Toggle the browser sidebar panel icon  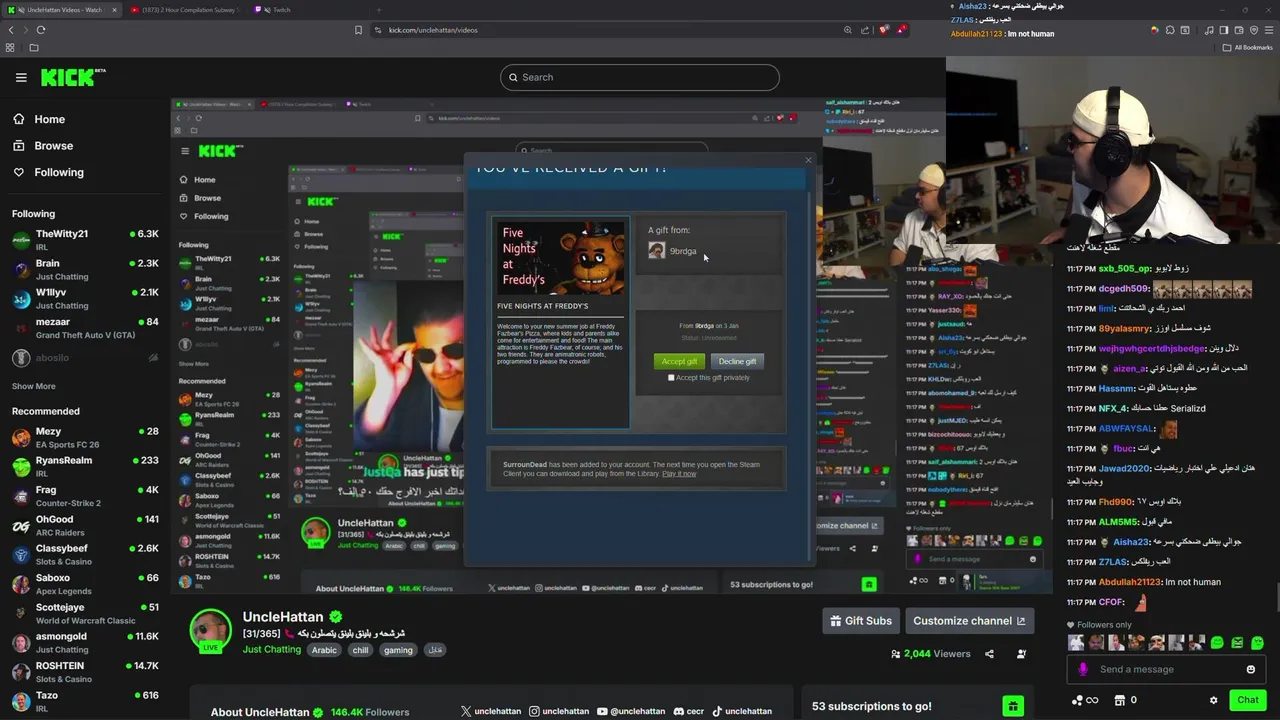coord(1224,30)
